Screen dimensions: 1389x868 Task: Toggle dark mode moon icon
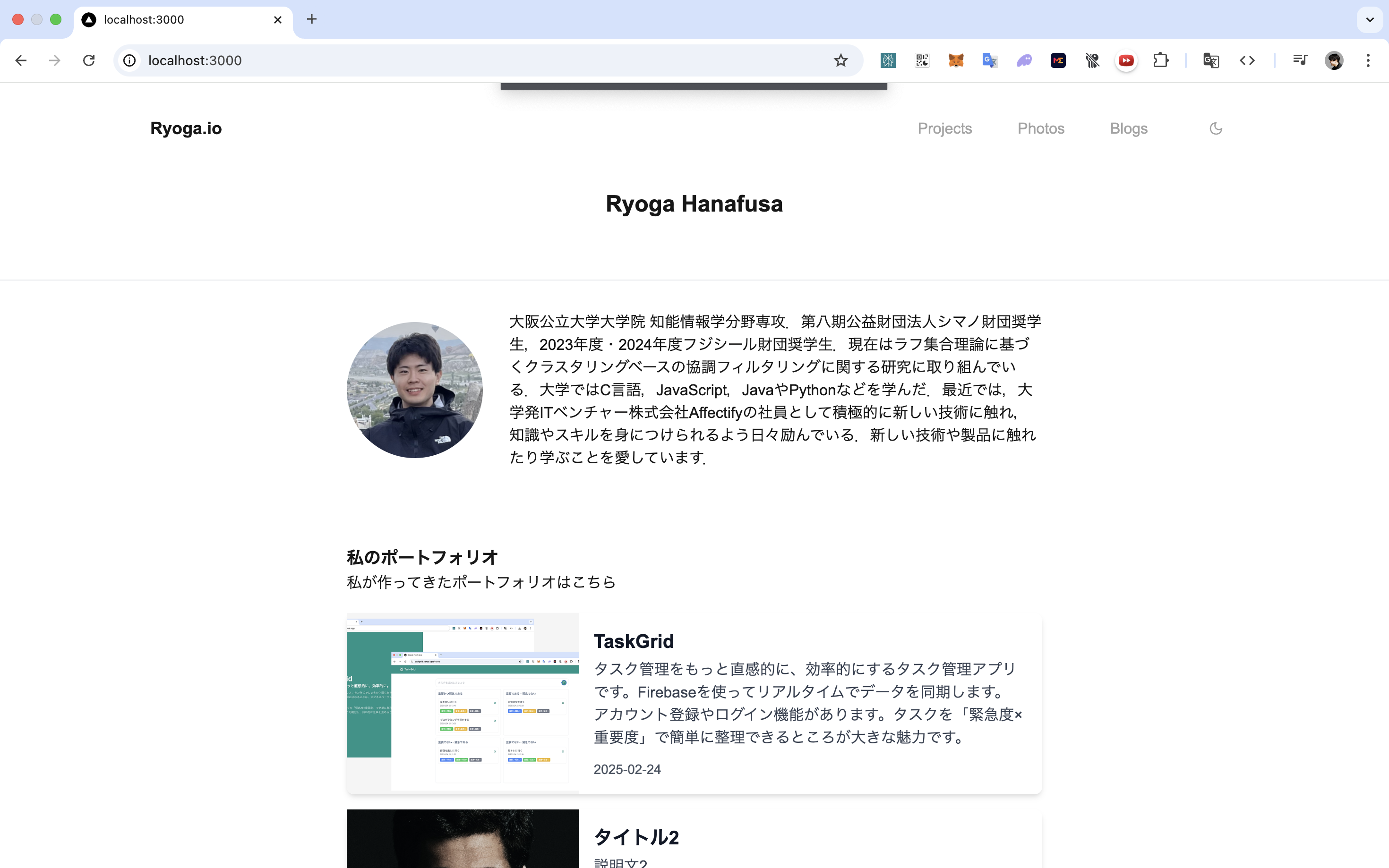1216,128
